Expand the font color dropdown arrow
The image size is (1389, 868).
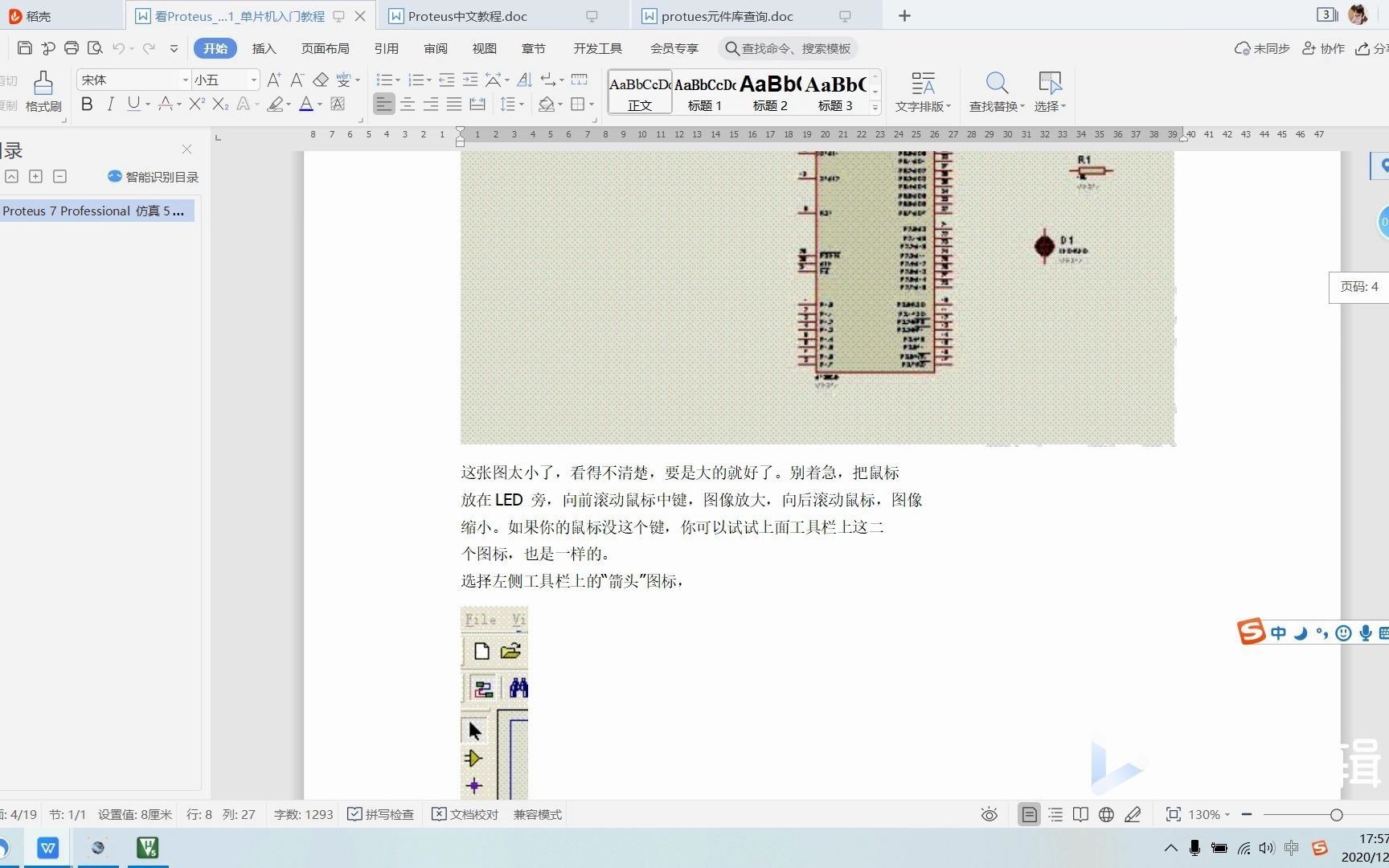coord(319,104)
